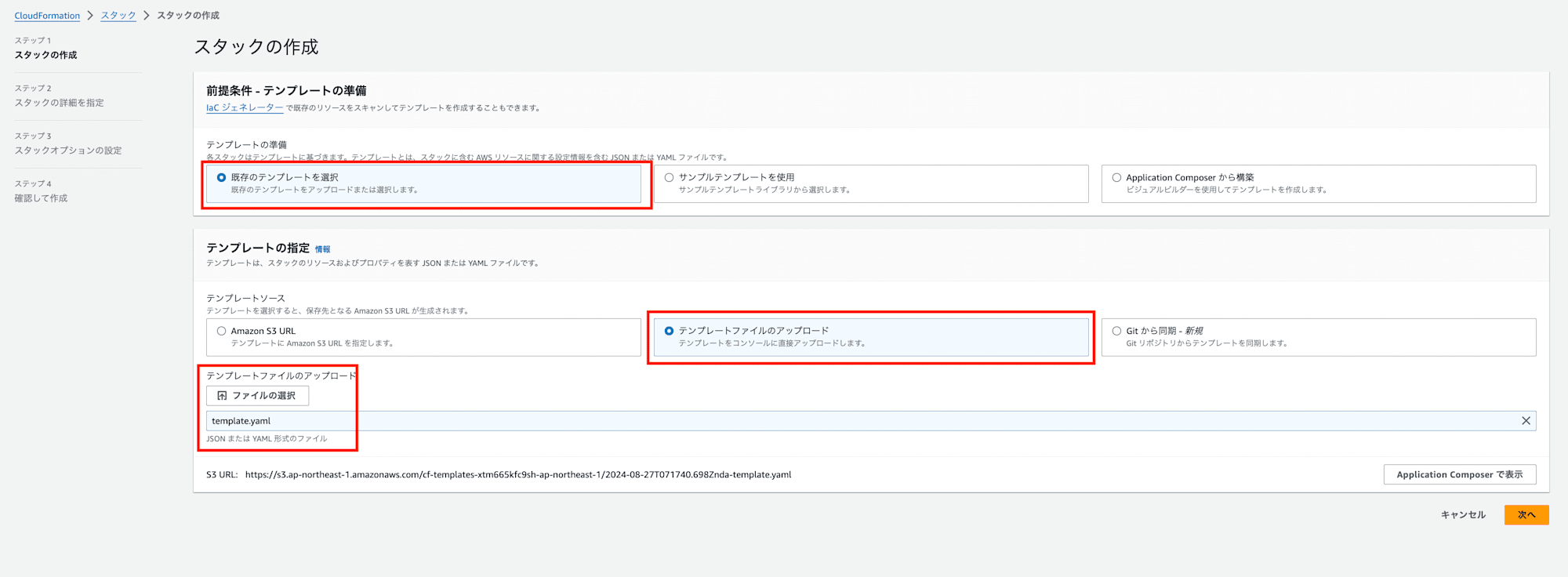Choose the Amazon S3 URL template source
The height and width of the screenshot is (577, 1568).
coord(221,331)
